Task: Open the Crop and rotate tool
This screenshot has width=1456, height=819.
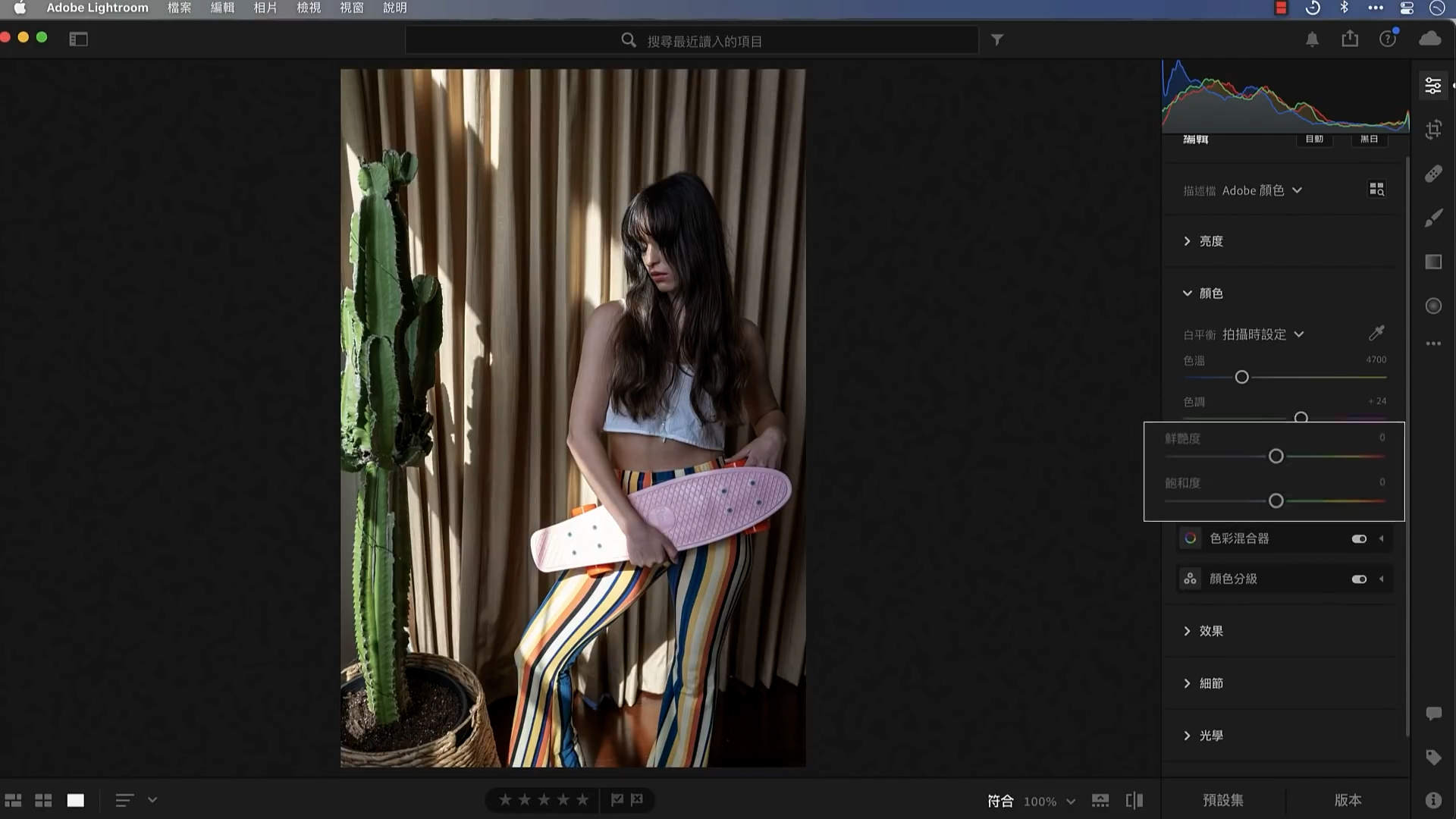Action: pyautogui.click(x=1433, y=129)
